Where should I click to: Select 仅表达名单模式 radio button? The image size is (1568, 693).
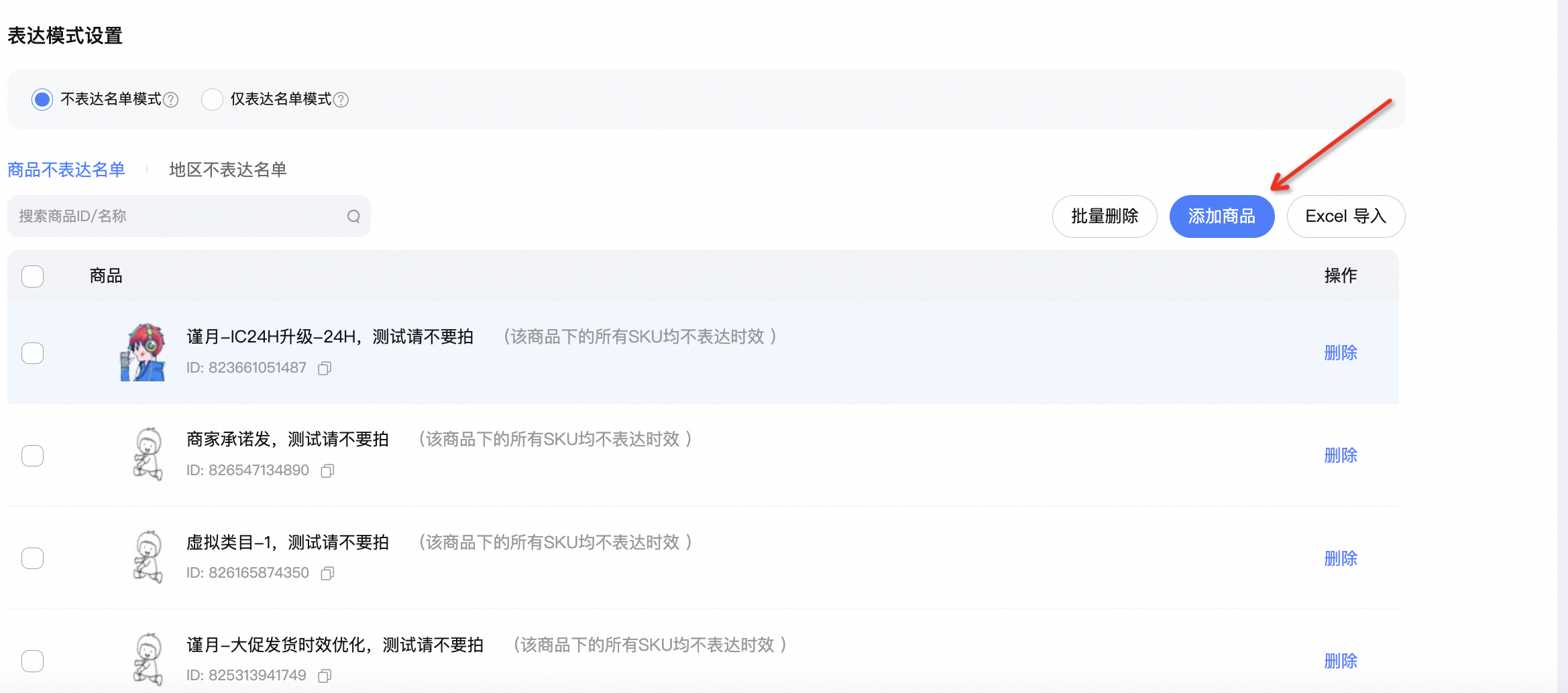pos(212,99)
